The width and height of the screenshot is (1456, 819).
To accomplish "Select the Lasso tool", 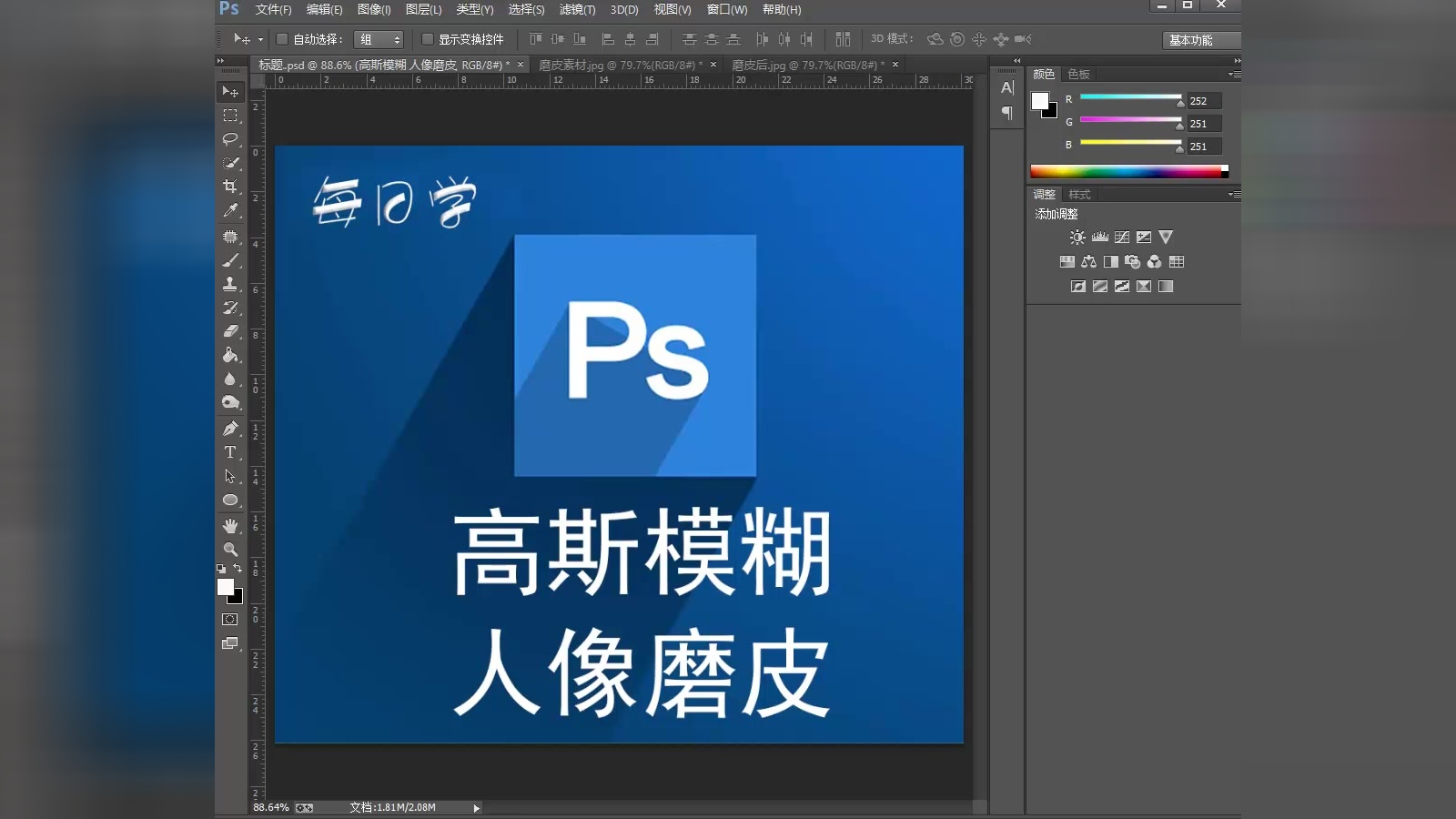I will (230, 139).
